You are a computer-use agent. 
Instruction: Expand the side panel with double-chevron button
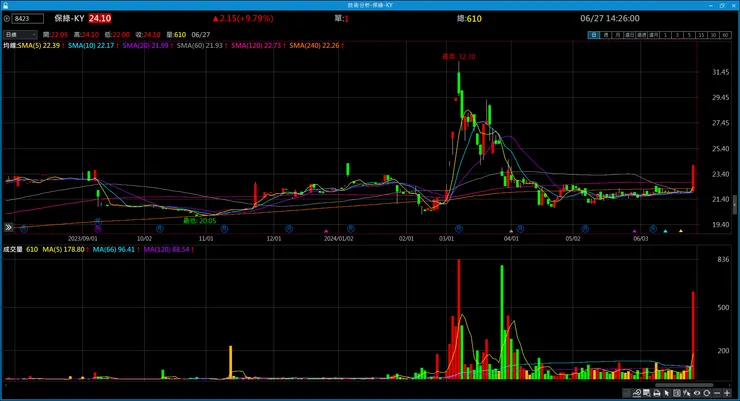tap(8, 227)
